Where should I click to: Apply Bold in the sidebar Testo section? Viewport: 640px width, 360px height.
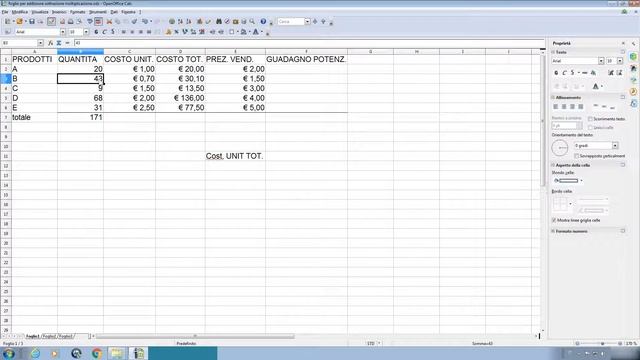pos(556,73)
